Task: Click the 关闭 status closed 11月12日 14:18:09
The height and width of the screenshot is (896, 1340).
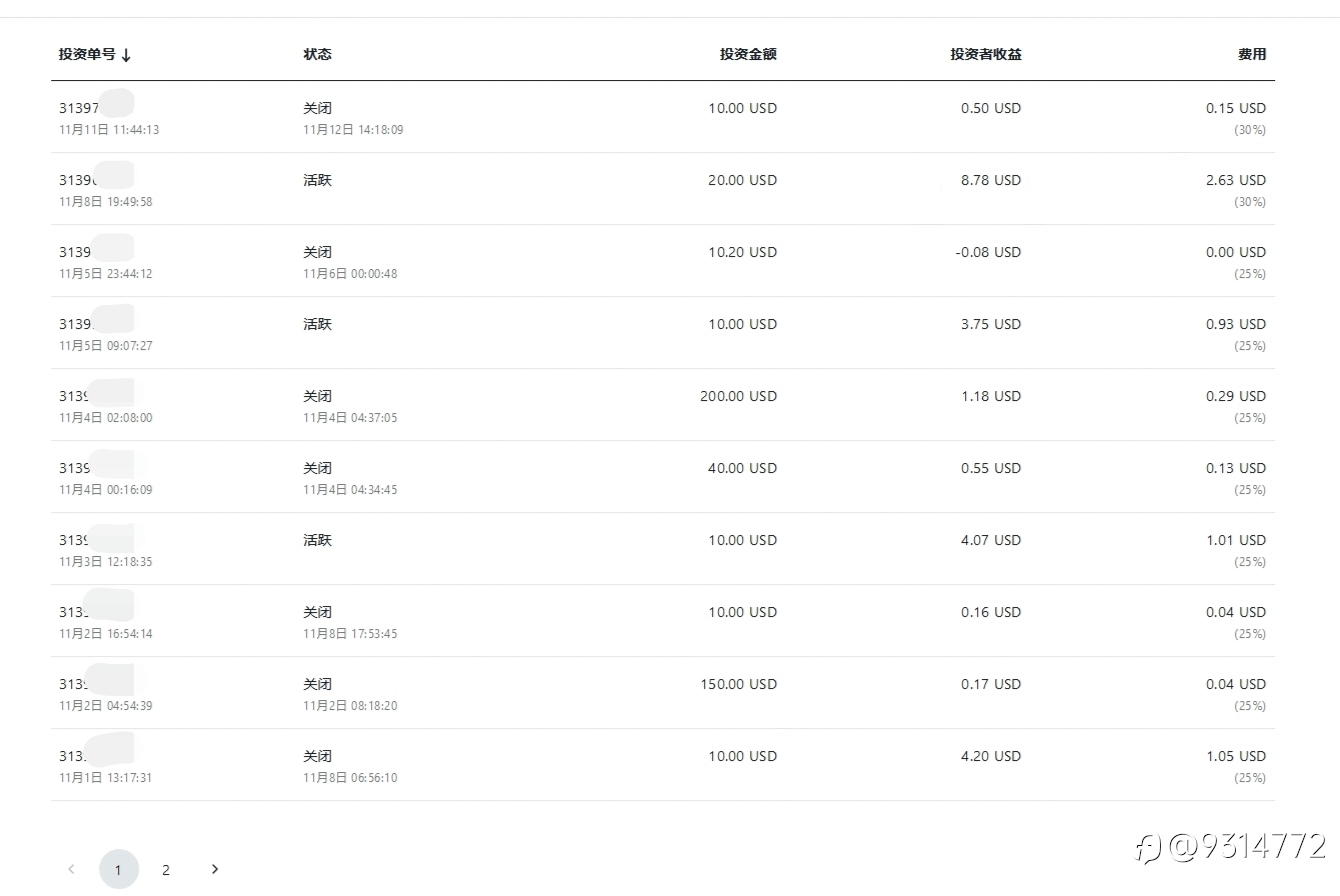Action: click(317, 108)
